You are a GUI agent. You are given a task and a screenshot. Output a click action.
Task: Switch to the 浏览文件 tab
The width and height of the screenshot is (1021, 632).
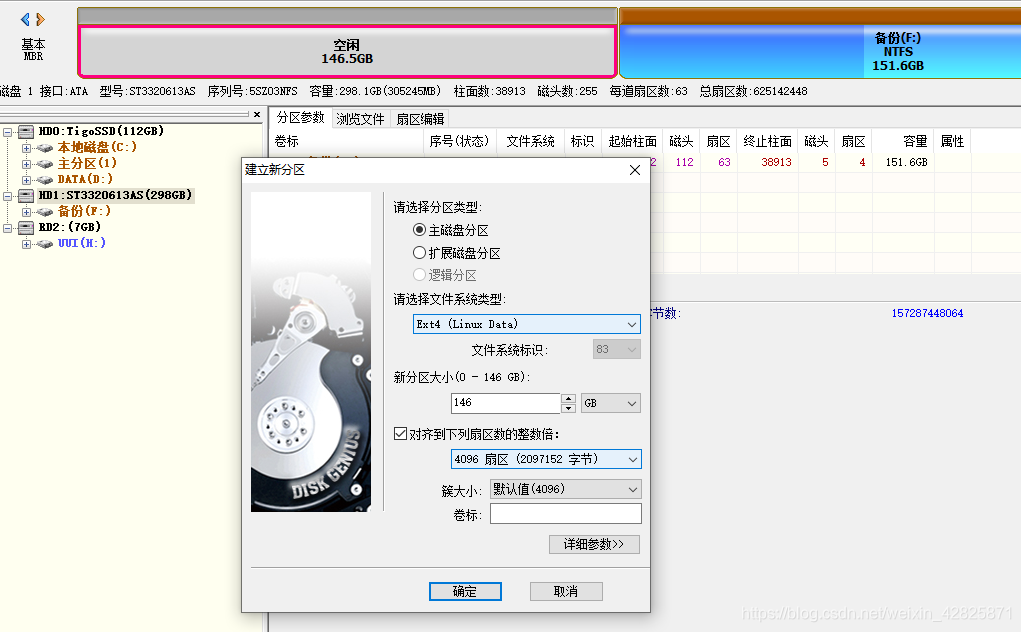[x=361, y=119]
